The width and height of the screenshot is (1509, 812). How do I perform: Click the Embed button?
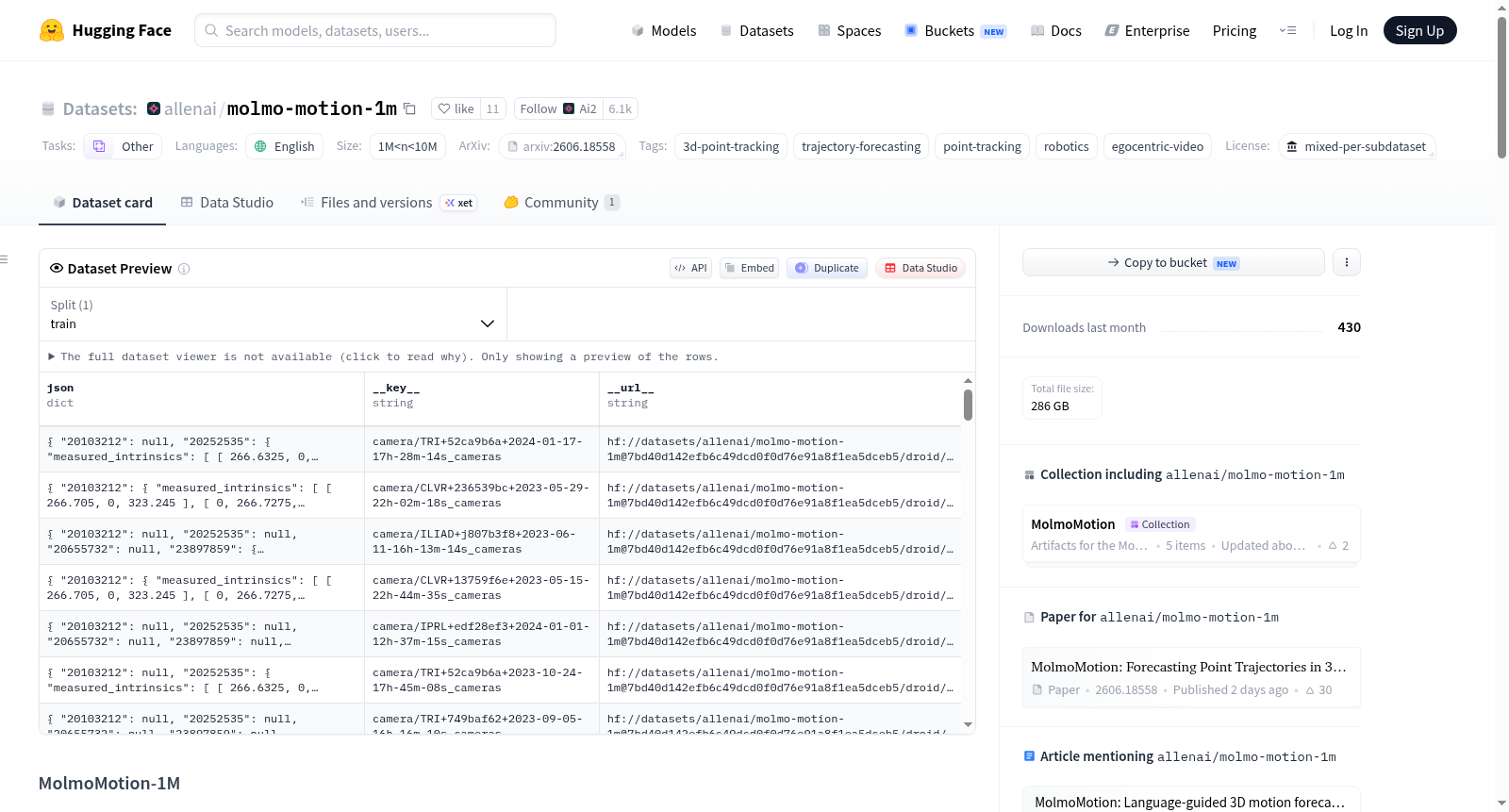point(750,268)
